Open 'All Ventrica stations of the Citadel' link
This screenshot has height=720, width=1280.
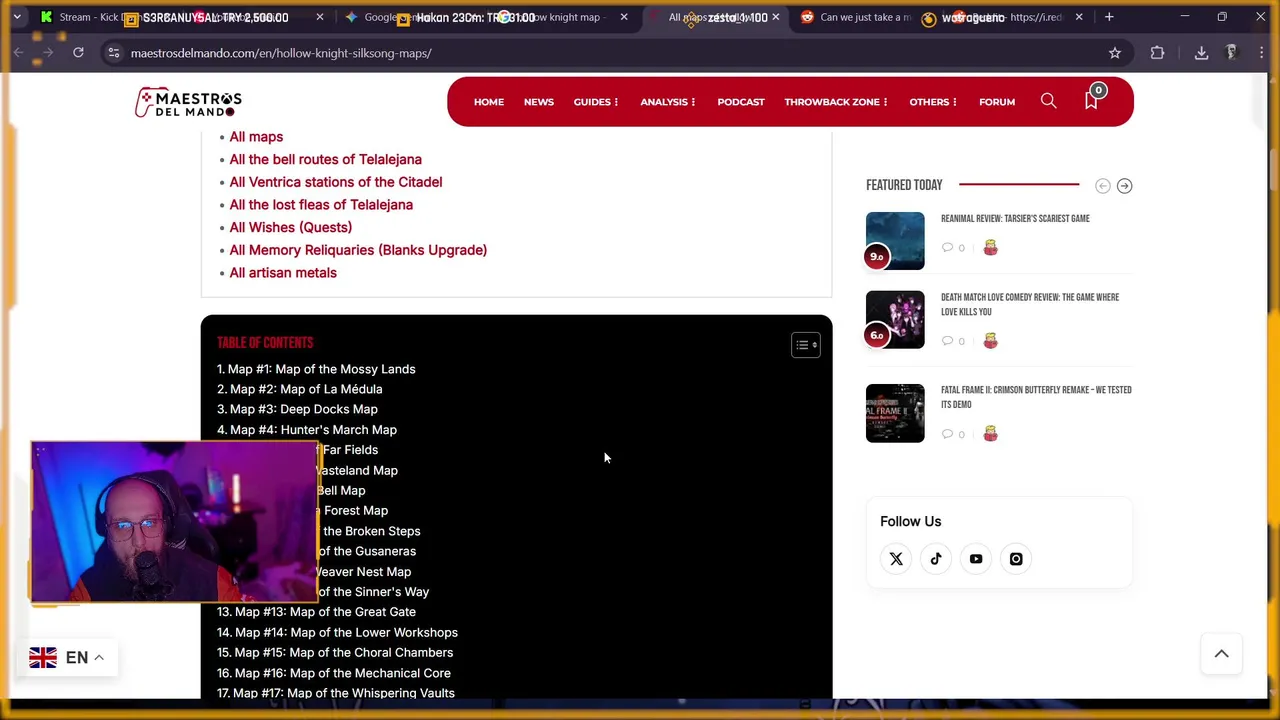(335, 182)
